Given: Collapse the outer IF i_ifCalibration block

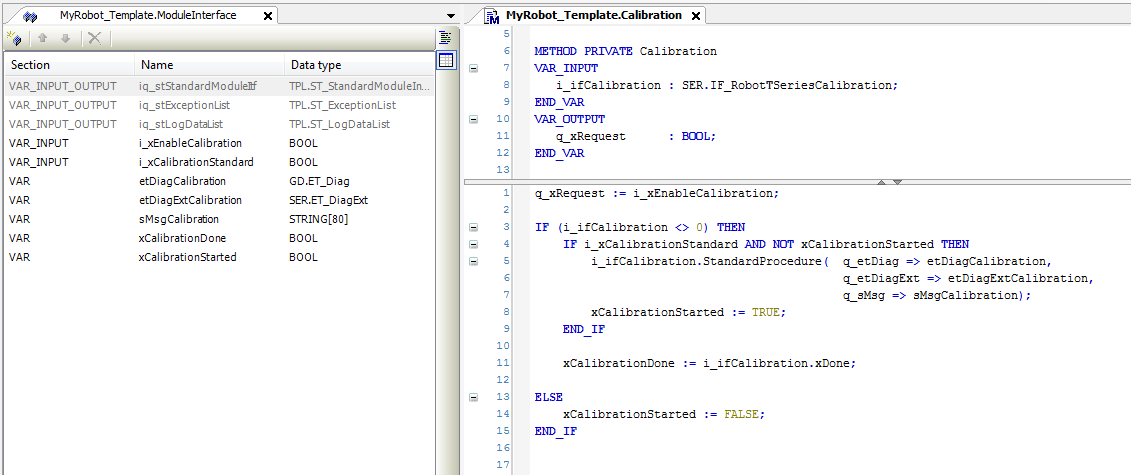Looking at the screenshot, I should [473, 227].
